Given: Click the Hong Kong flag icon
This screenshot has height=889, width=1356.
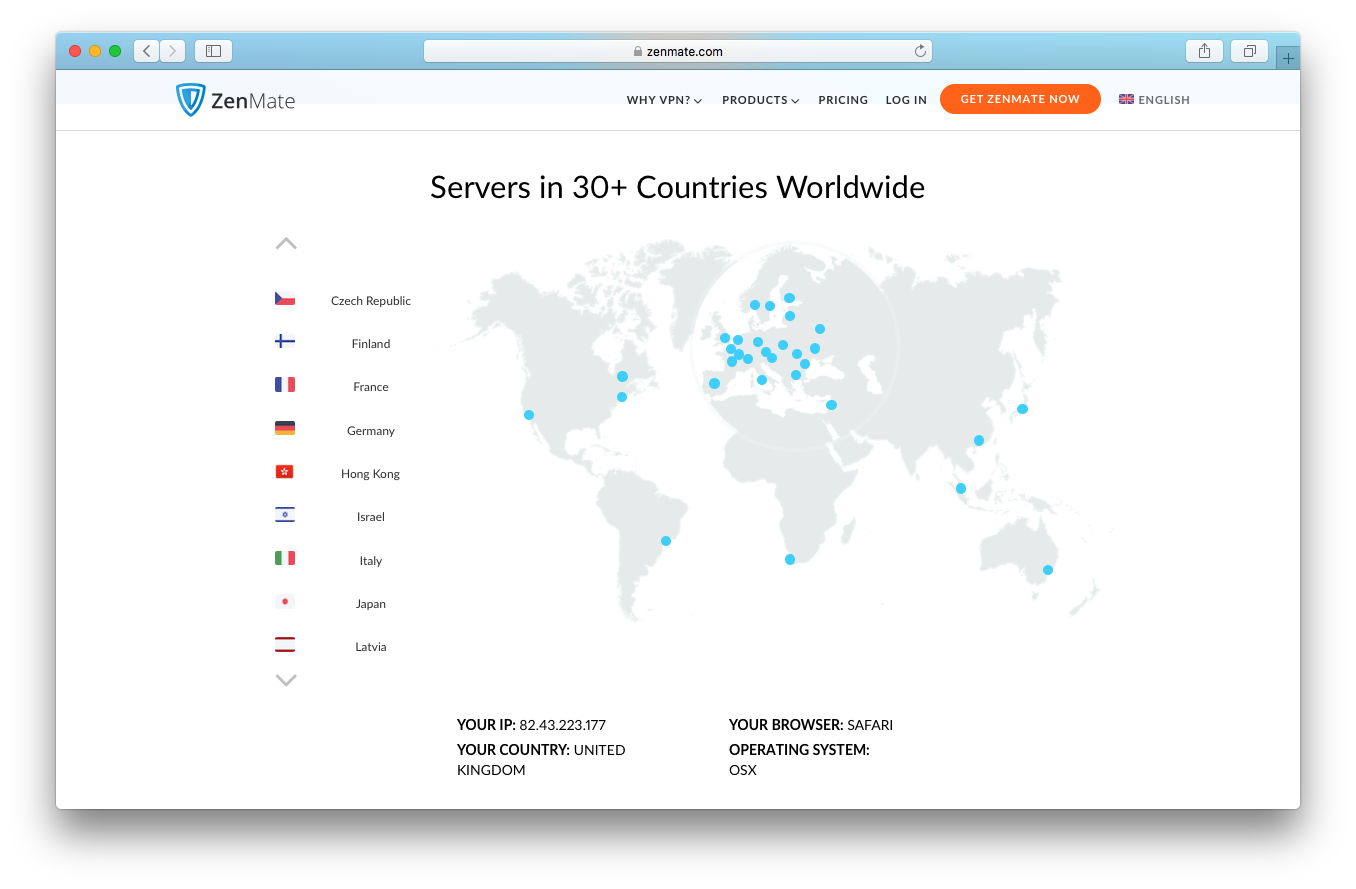Looking at the screenshot, I should click(285, 472).
